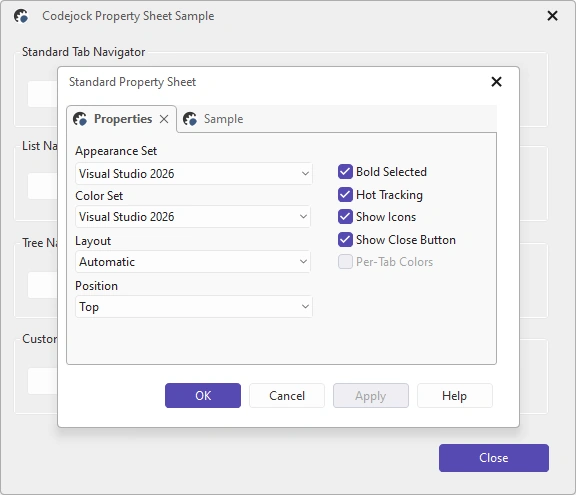Click the Layout label
Viewport: 576px width, 495px height.
93,241
